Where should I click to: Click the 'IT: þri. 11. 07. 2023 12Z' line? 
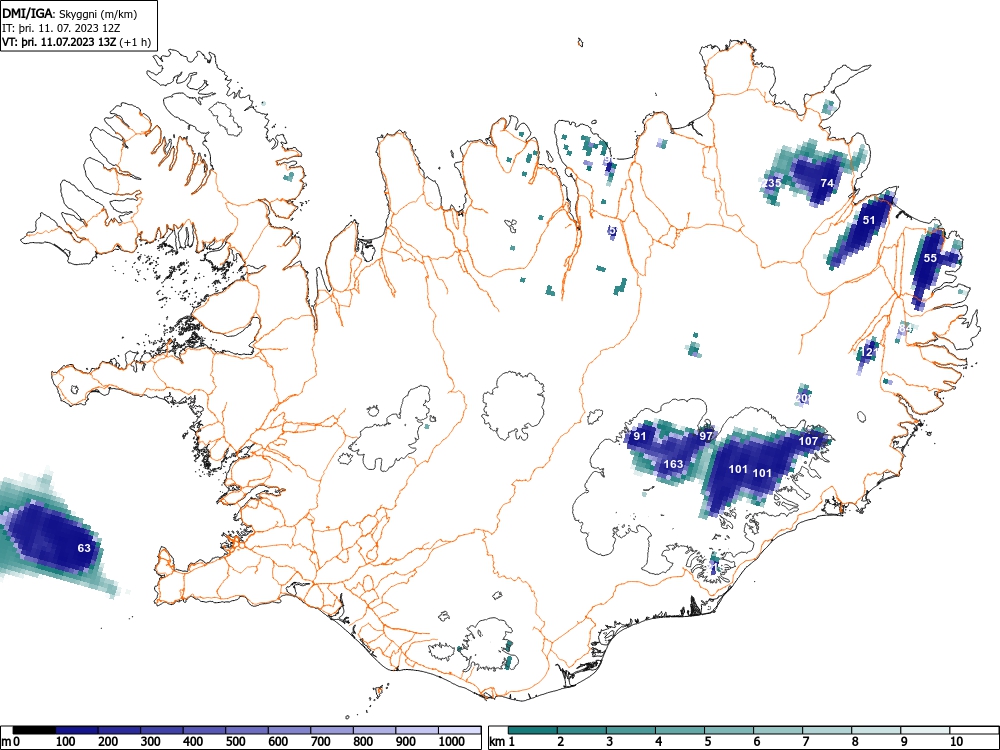(x=62, y=28)
